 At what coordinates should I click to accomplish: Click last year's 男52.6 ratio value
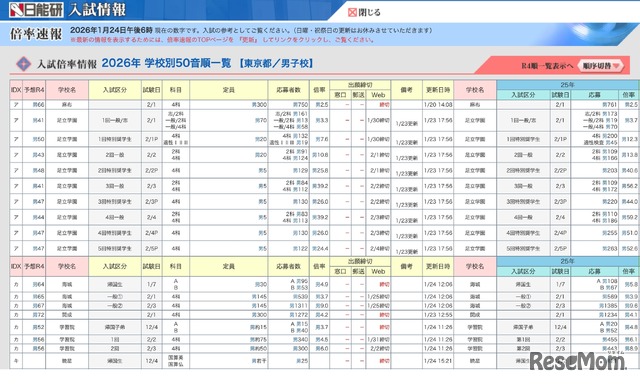[x=630, y=249]
